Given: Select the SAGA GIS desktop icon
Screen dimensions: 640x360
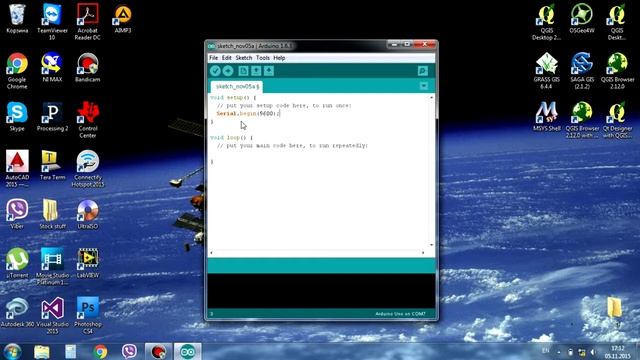Looking at the screenshot, I should point(582,71).
